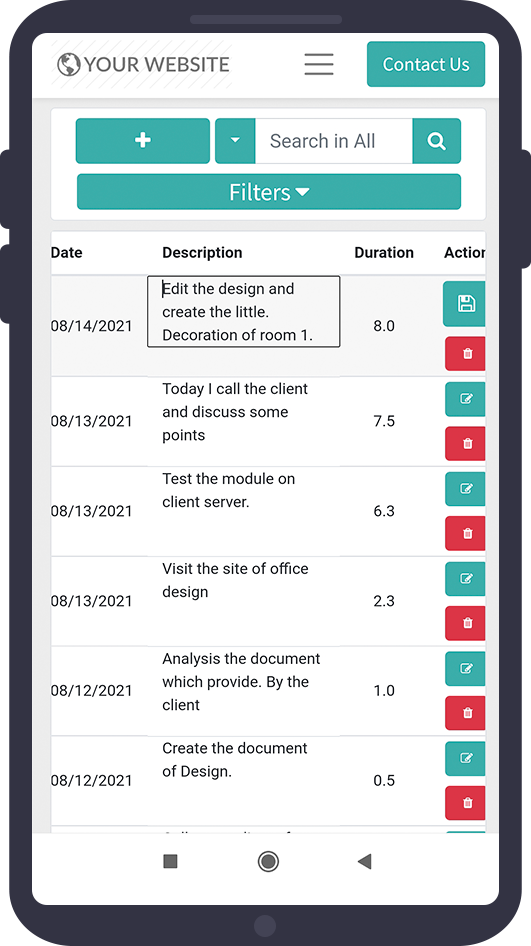Click the Description column header
Viewport: 531px width, 946px height.
[202, 253]
